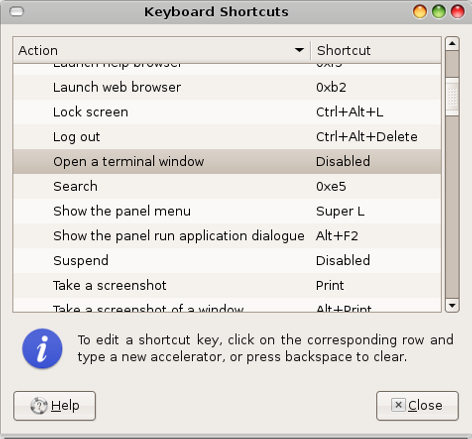This screenshot has height=439, width=472.
Task: Click the vertical scrollbar thumb
Action: point(452,97)
